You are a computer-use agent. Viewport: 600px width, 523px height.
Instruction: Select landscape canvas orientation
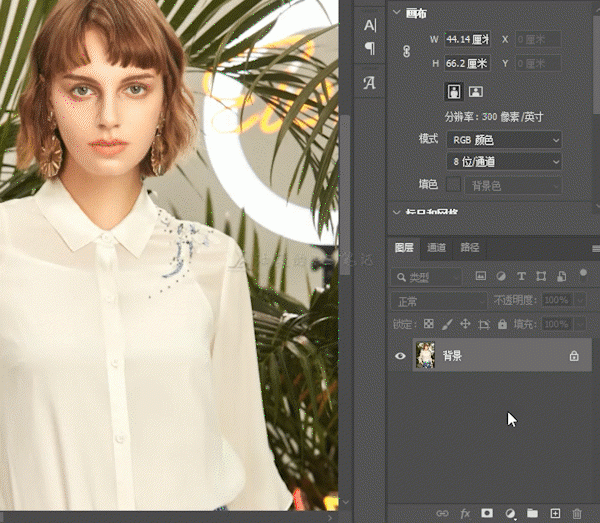tap(476, 92)
